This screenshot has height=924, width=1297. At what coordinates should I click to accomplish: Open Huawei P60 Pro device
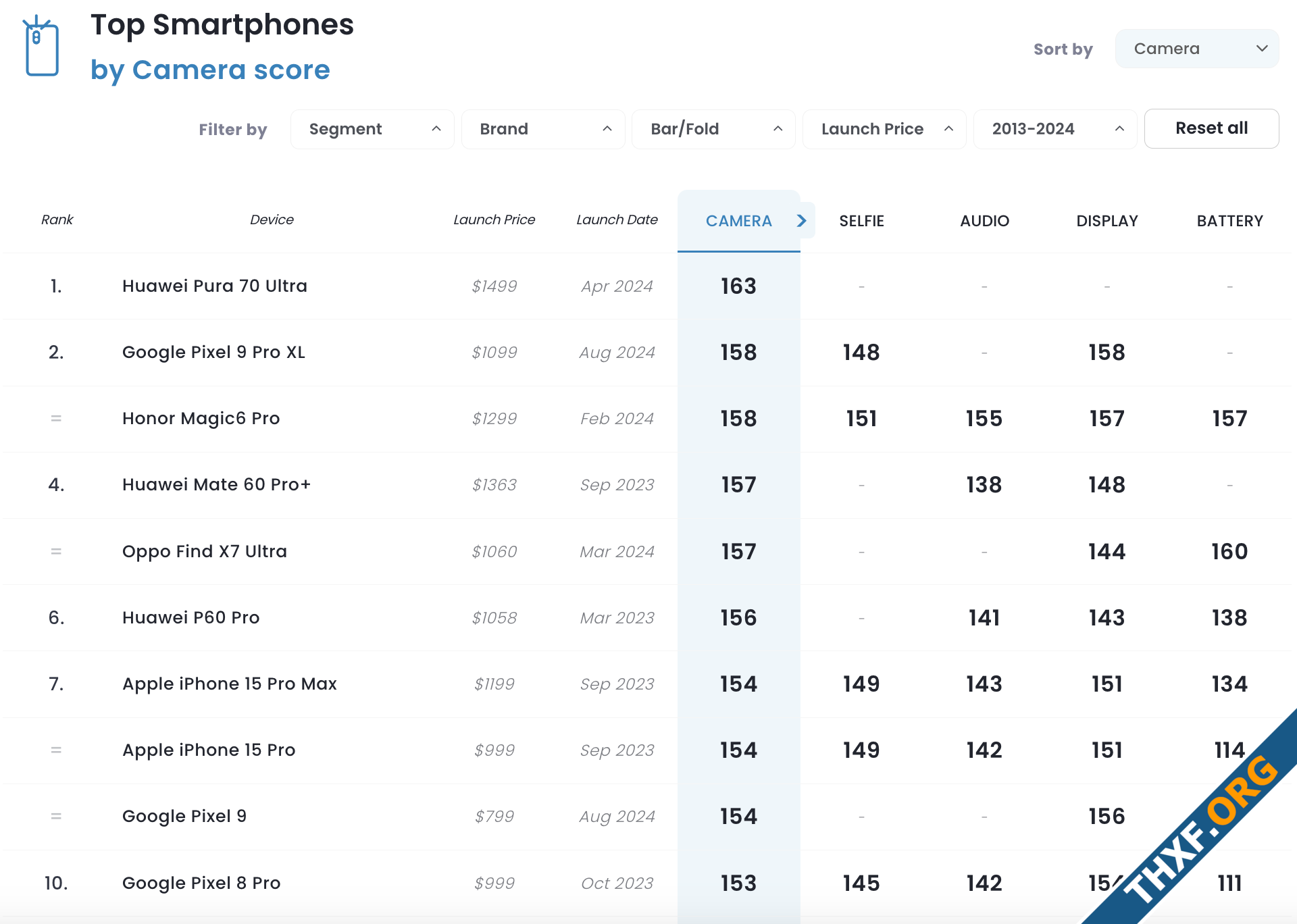pos(190,617)
